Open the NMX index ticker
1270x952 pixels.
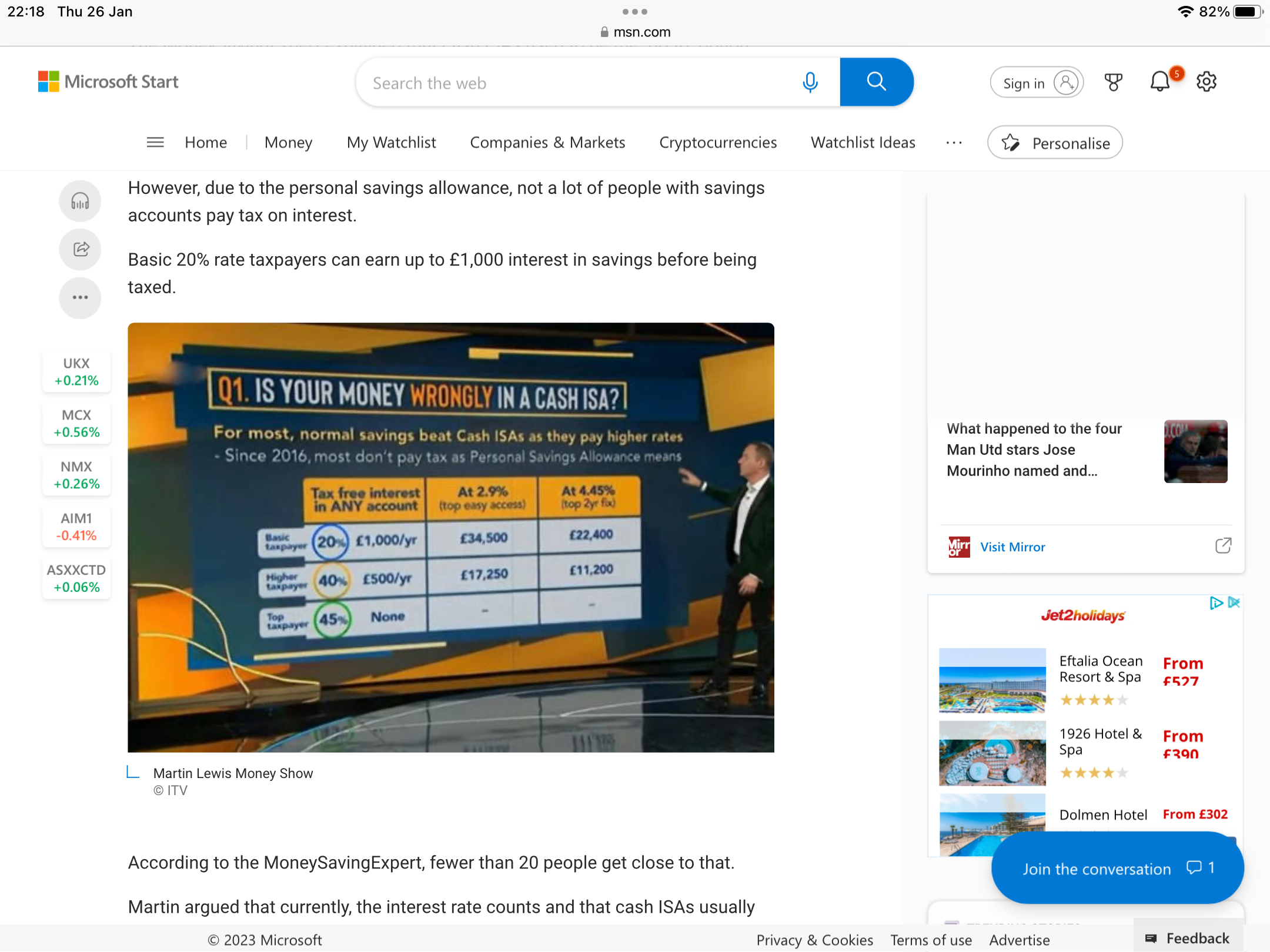point(76,475)
